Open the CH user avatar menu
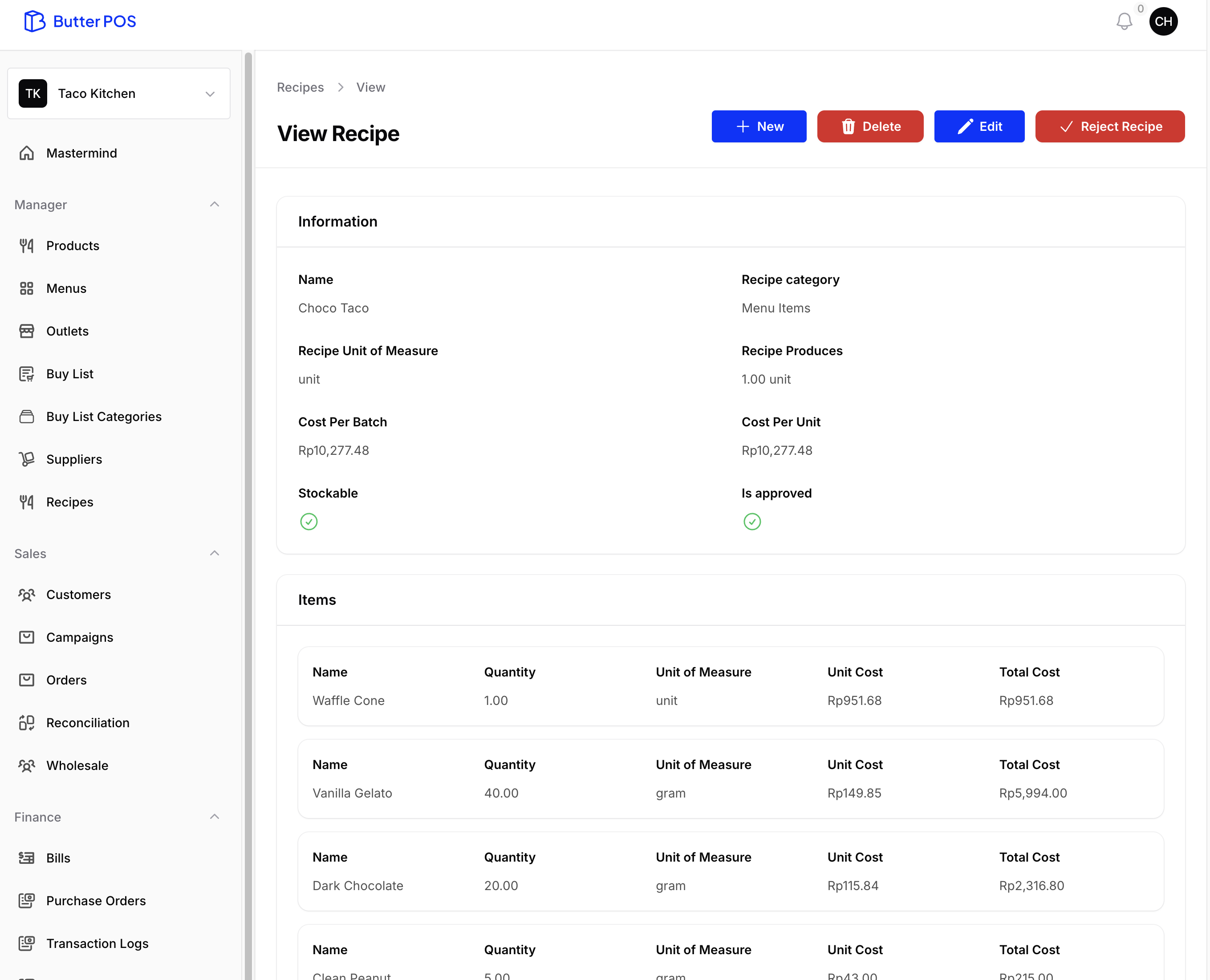The image size is (1210, 980). pos(1163,21)
